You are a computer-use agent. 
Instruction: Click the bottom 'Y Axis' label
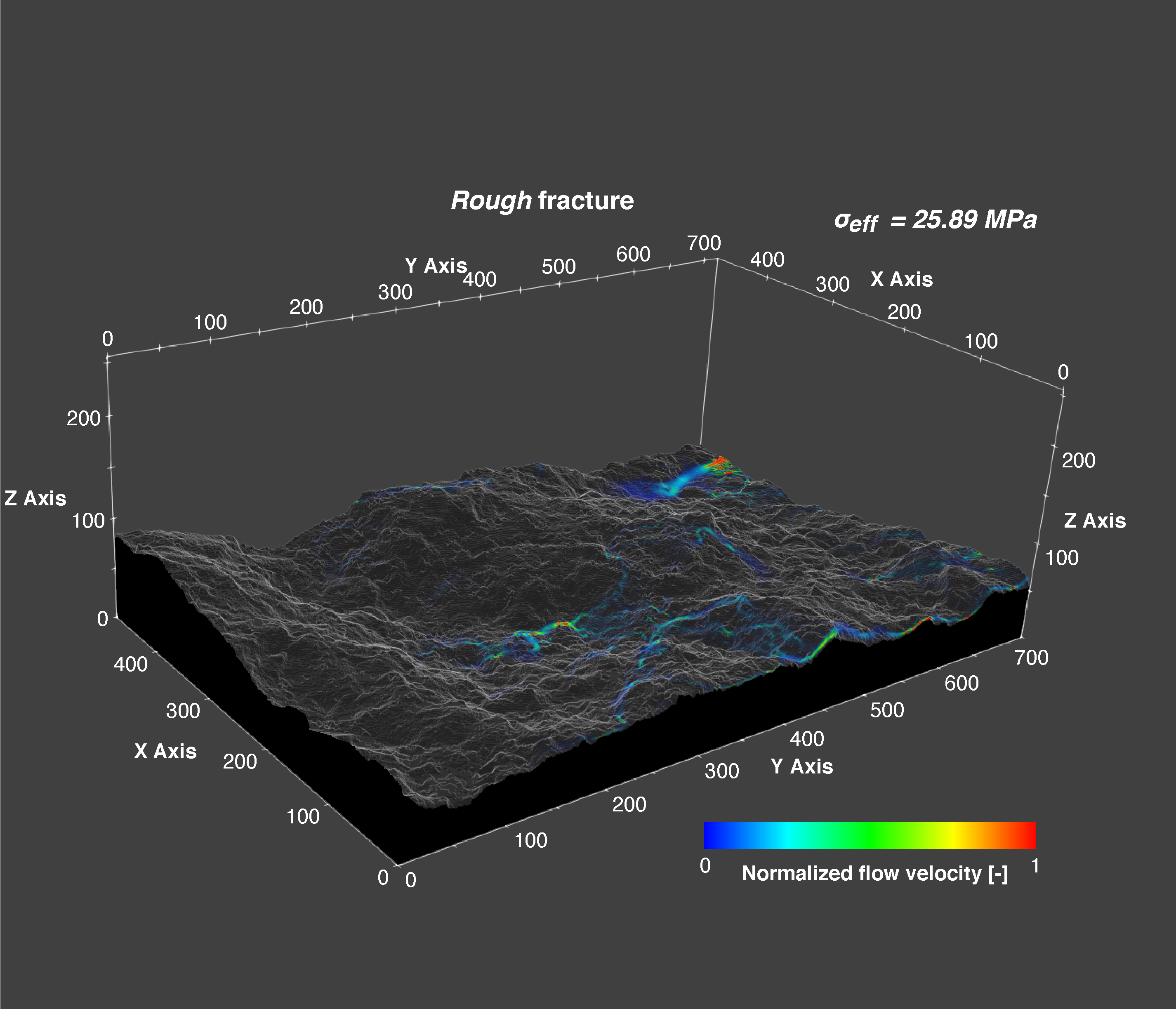coord(802,767)
